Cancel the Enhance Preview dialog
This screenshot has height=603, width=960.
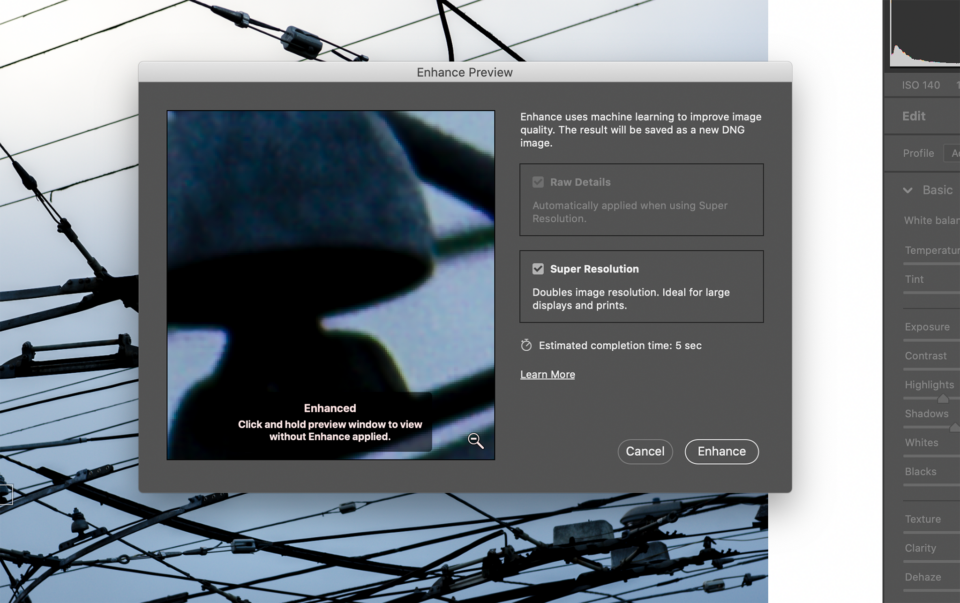point(645,452)
